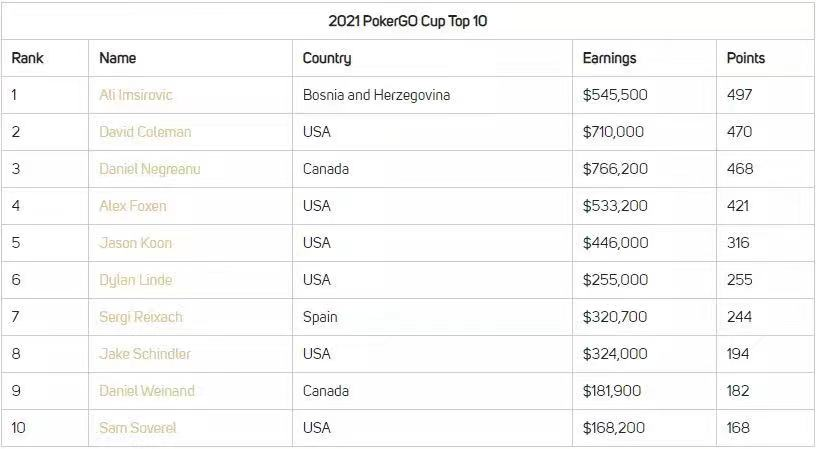
Task: Click the Bosnia and Herzegovina cell
Action: click(376, 95)
